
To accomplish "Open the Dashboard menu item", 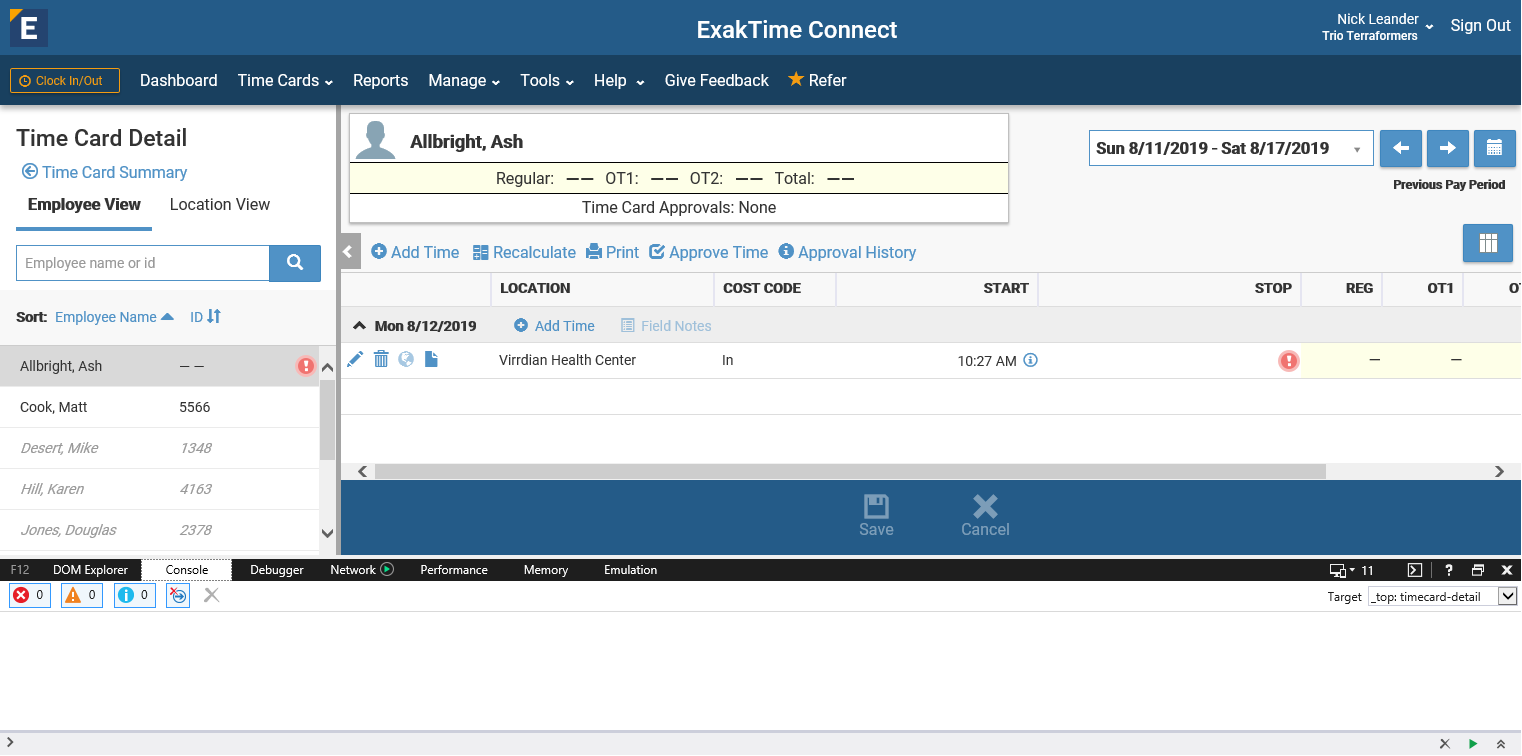I will 179,81.
